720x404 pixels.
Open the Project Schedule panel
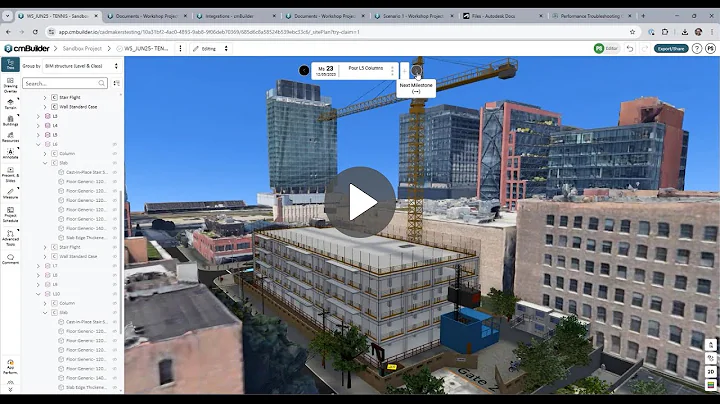click(x=10, y=214)
